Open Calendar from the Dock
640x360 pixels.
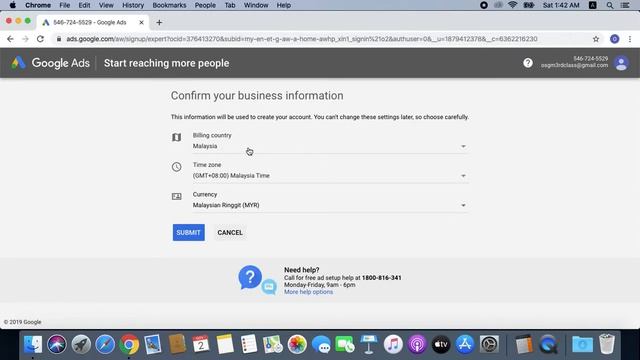pyautogui.click(x=201, y=344)
